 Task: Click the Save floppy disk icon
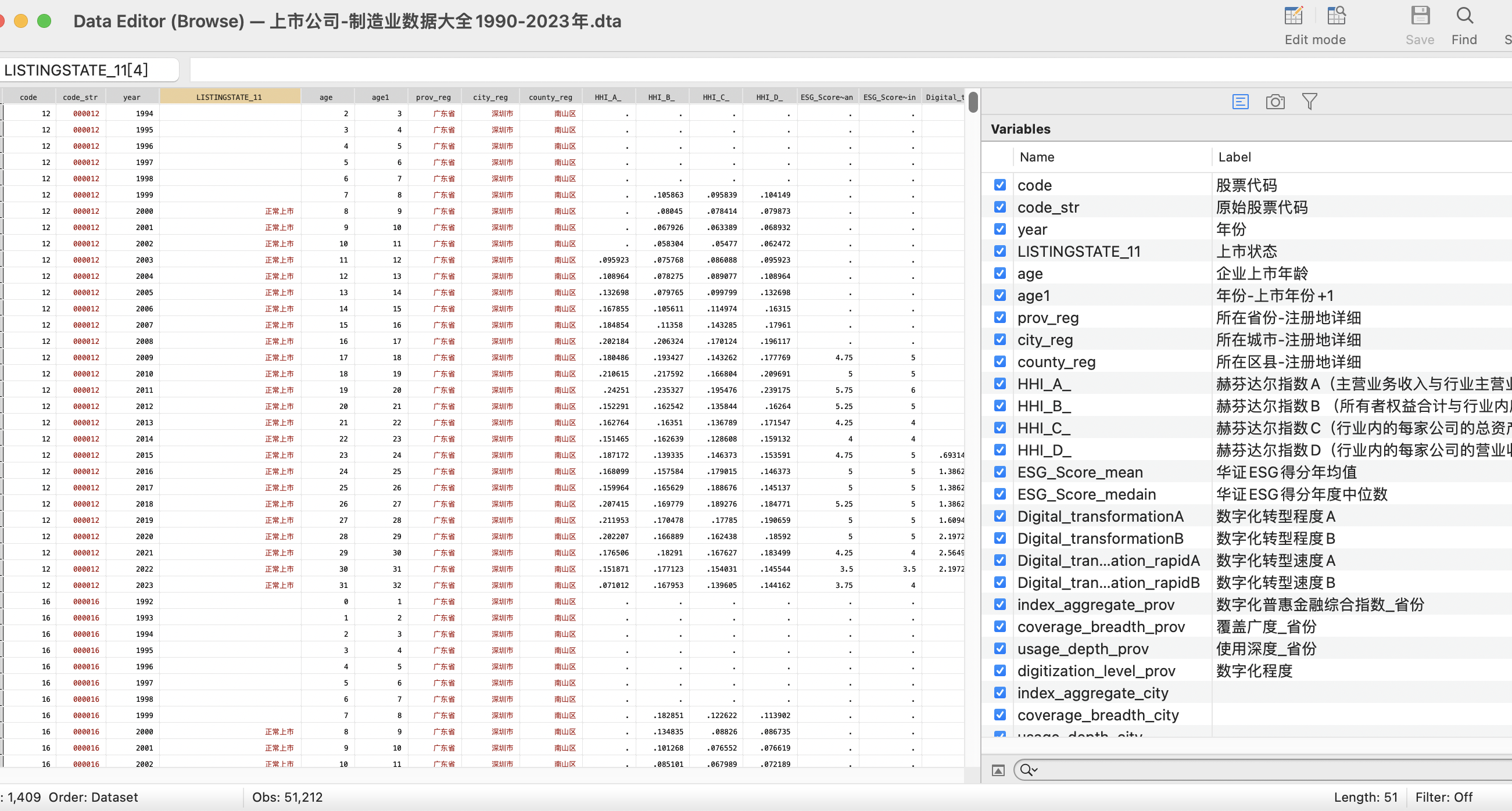[1419, 16]
